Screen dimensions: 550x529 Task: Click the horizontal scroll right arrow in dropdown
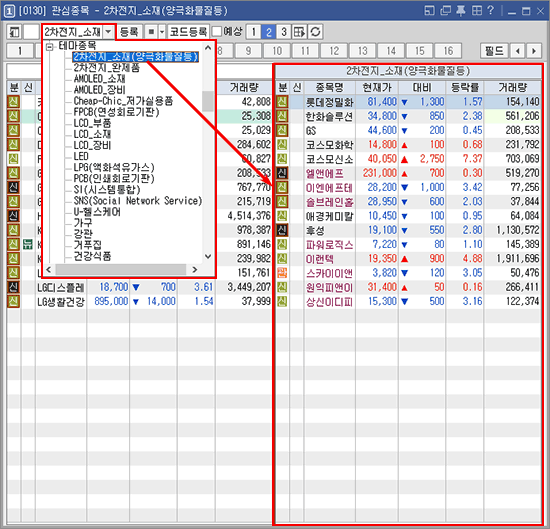point(195,269)
